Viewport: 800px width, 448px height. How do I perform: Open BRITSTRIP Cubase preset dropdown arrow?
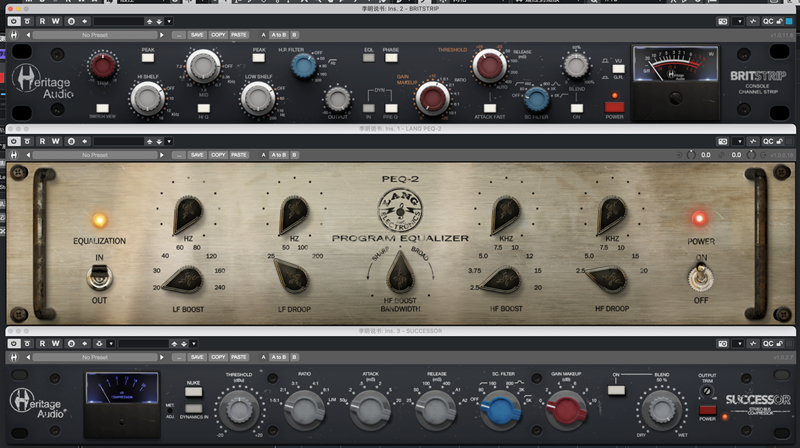tap(169, 21)
